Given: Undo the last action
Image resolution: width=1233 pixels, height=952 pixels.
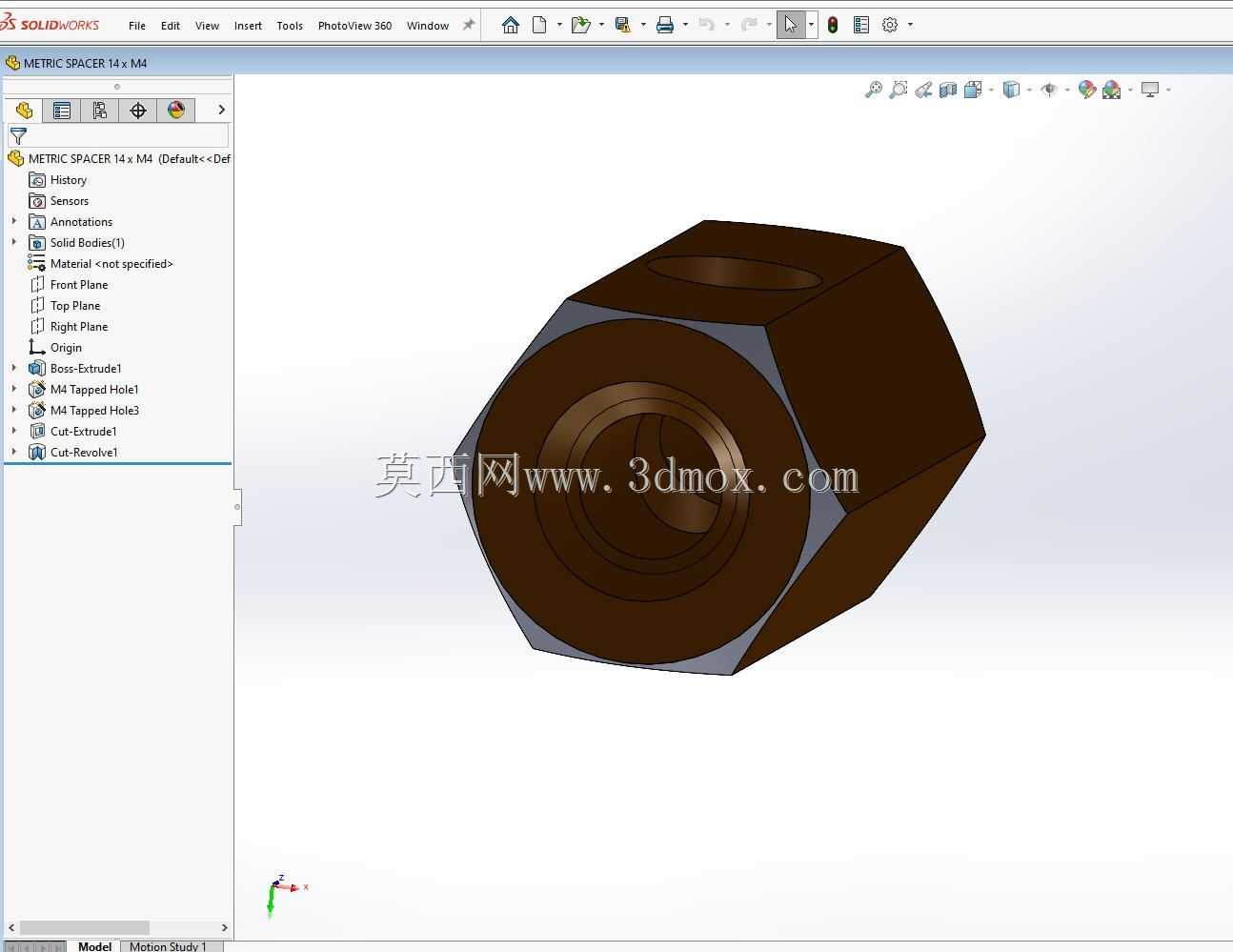Looking at the screenshot, I should click(x=706, y=25).
